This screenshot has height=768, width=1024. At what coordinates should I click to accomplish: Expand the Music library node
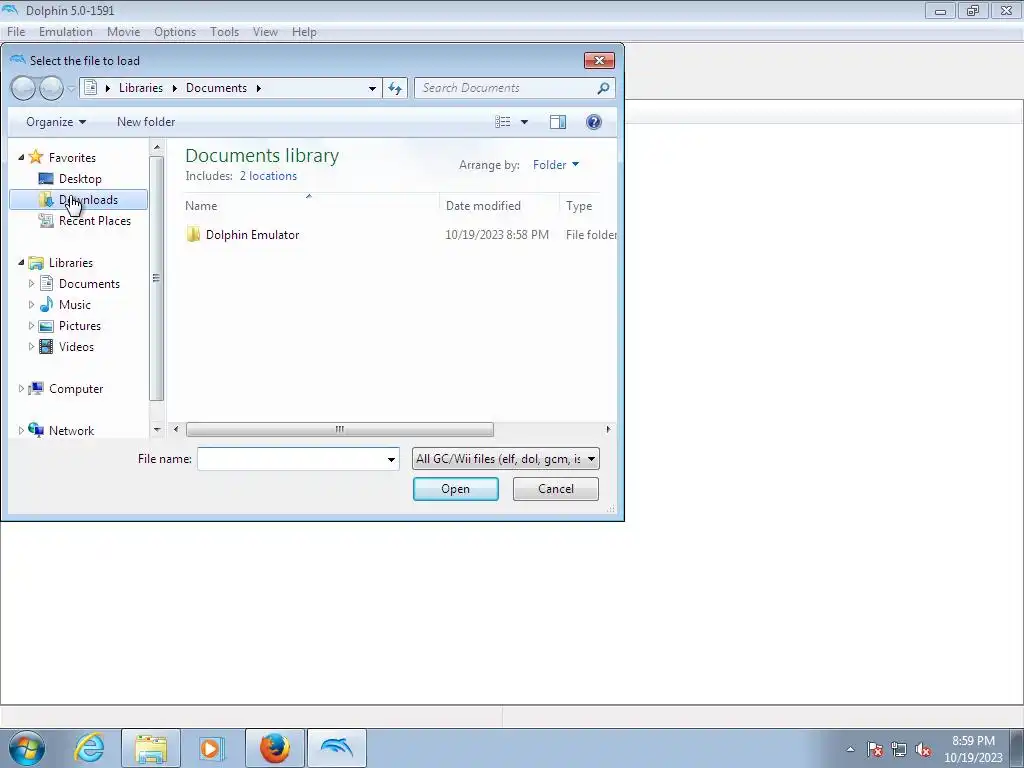coord(31,304)
